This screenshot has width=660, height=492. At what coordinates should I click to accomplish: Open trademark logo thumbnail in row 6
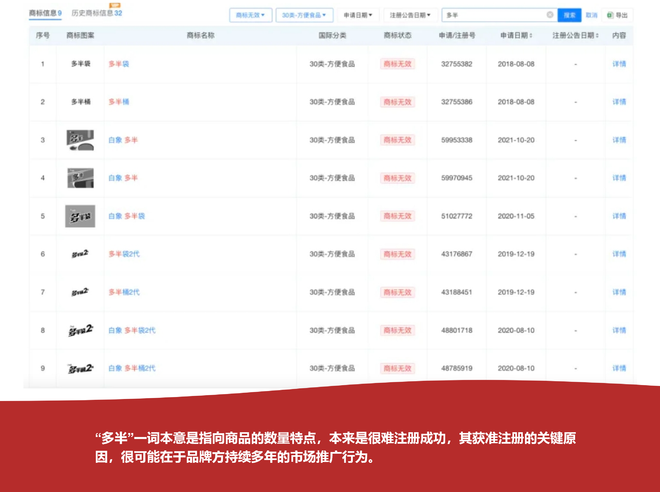point(80,254)
